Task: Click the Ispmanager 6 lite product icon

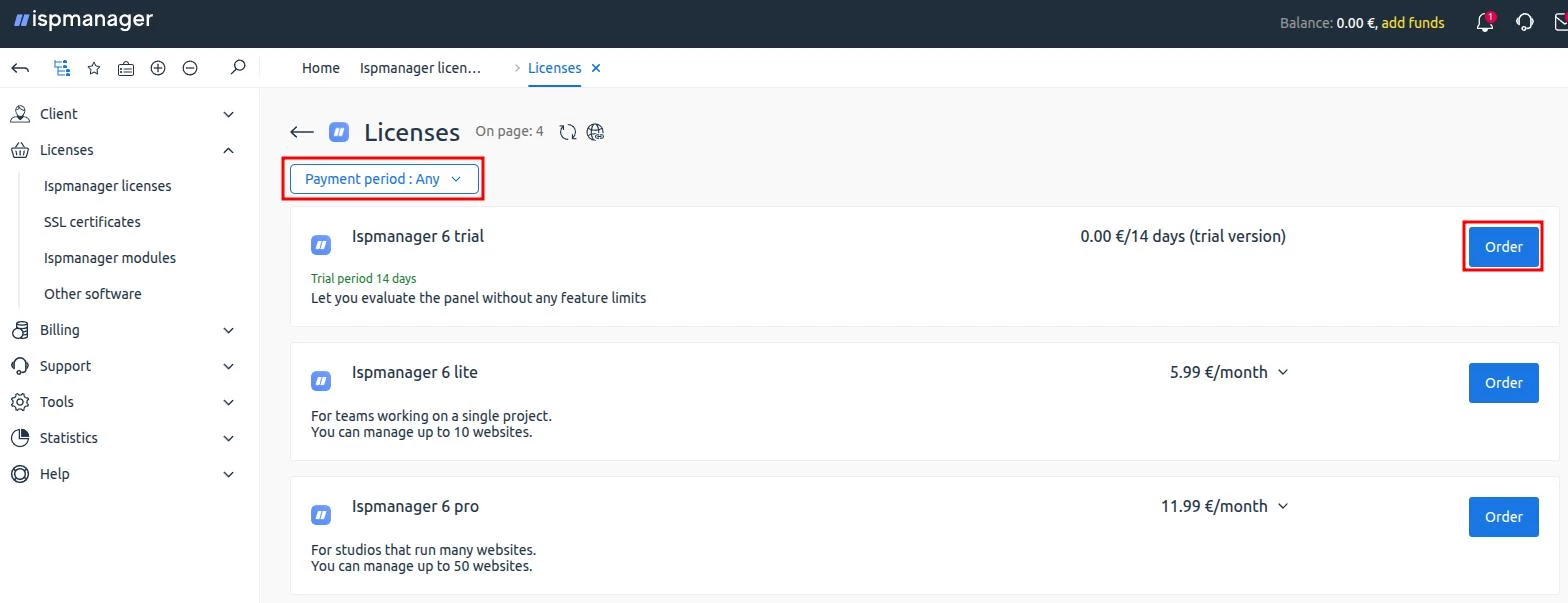Action: click(x=321, y=380)
